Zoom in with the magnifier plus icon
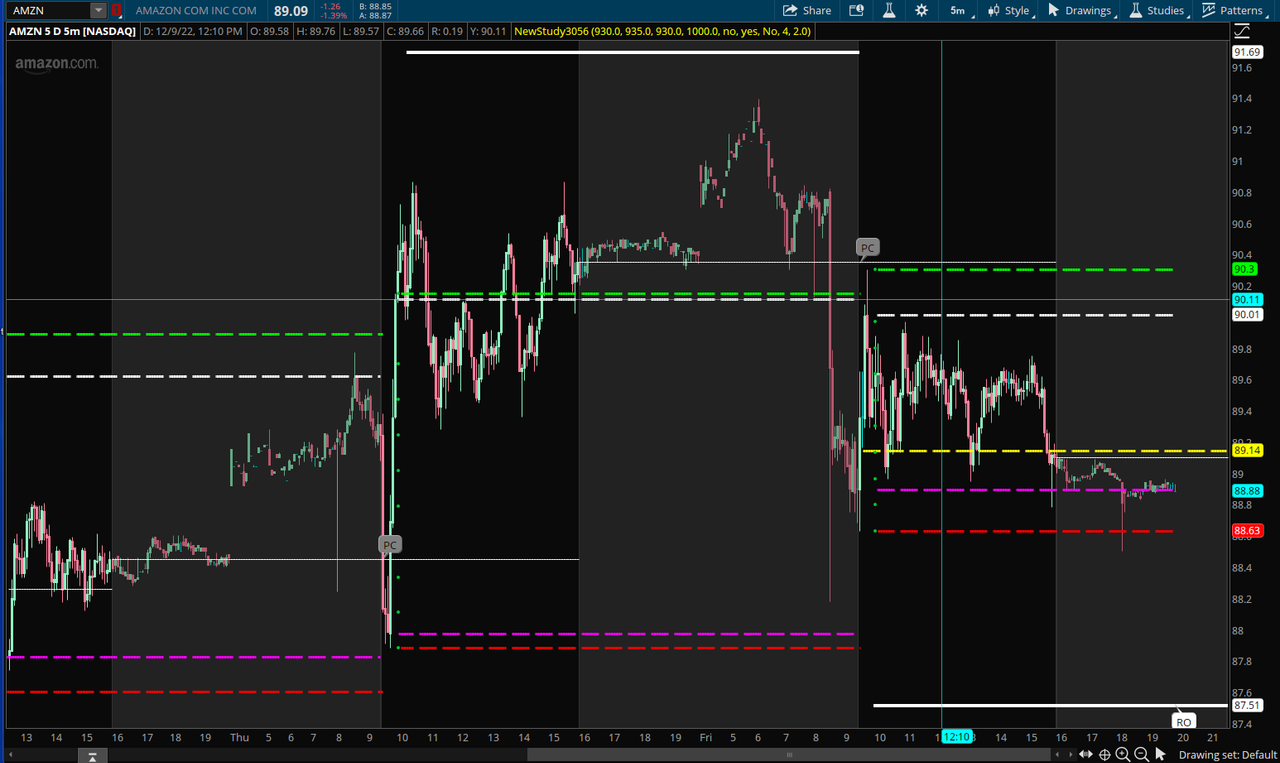The width and height of the screenshot is (1280, 763). click(x=1122, y=753)
